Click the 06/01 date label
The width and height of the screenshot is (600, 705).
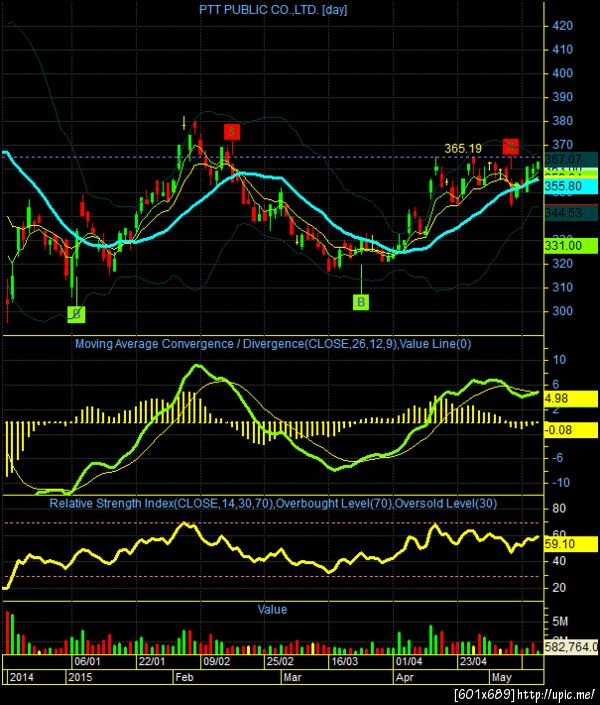pyautogui.click(x=87, y=661)
